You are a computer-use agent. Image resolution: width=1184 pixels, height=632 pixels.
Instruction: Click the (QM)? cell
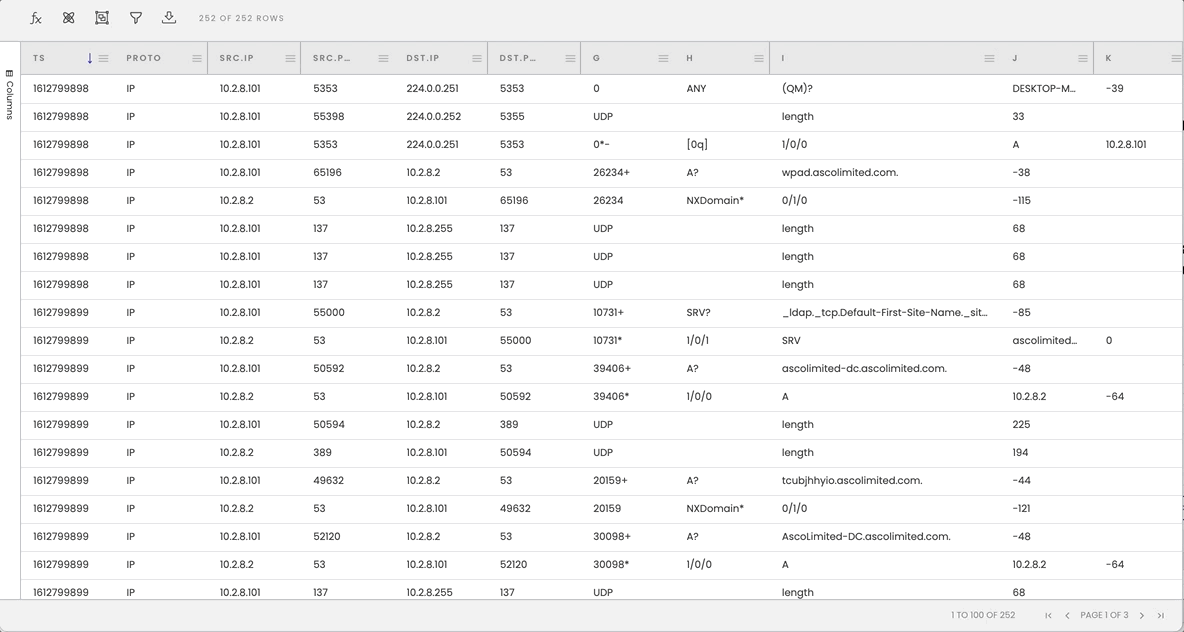tap(797, 88)
